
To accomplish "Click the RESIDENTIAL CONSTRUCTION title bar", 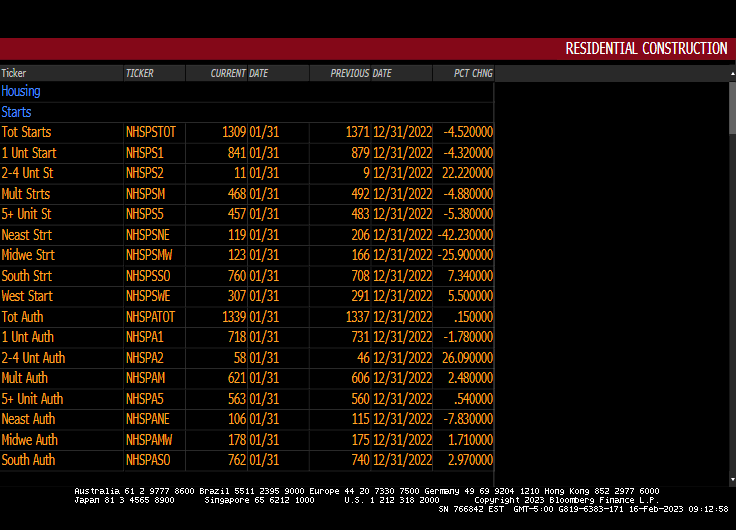I will tap(646, 48).
